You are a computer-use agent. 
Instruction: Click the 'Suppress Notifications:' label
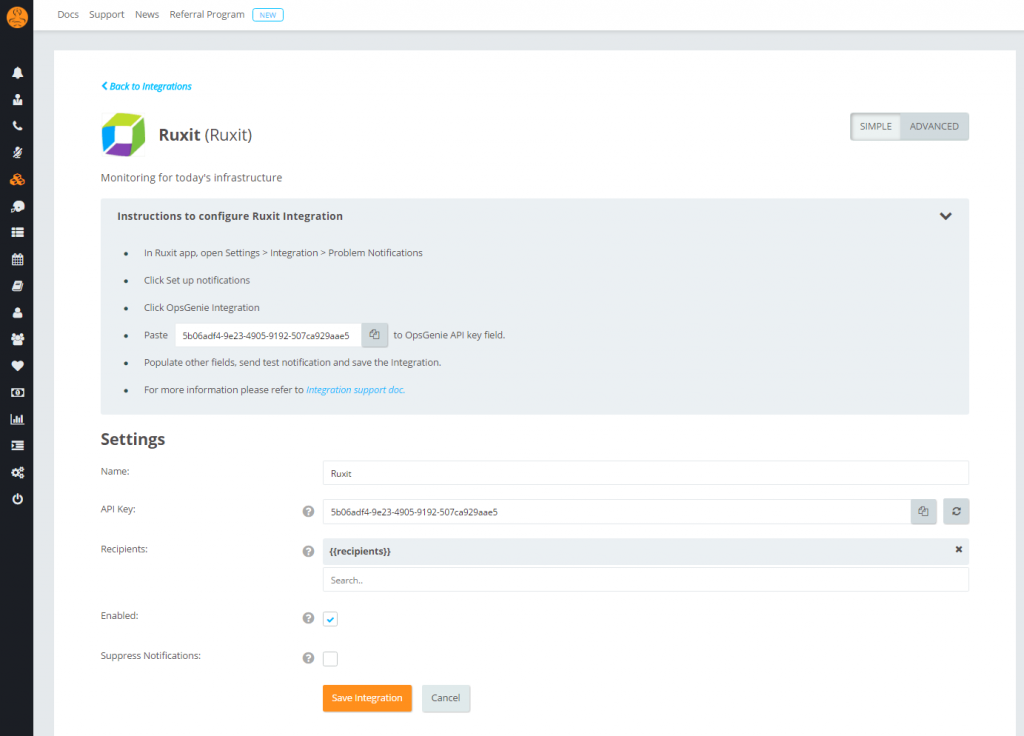point(150,656)
